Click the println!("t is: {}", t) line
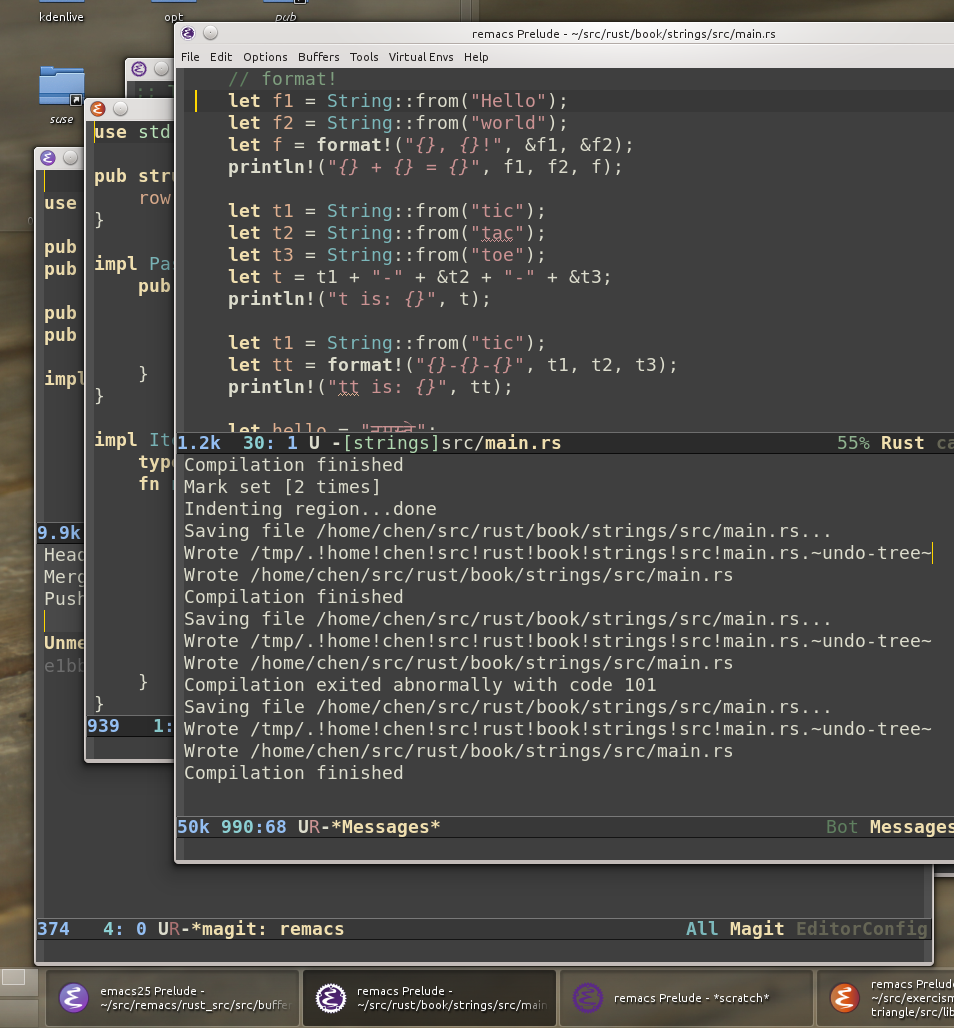 (x=359, y=300)
